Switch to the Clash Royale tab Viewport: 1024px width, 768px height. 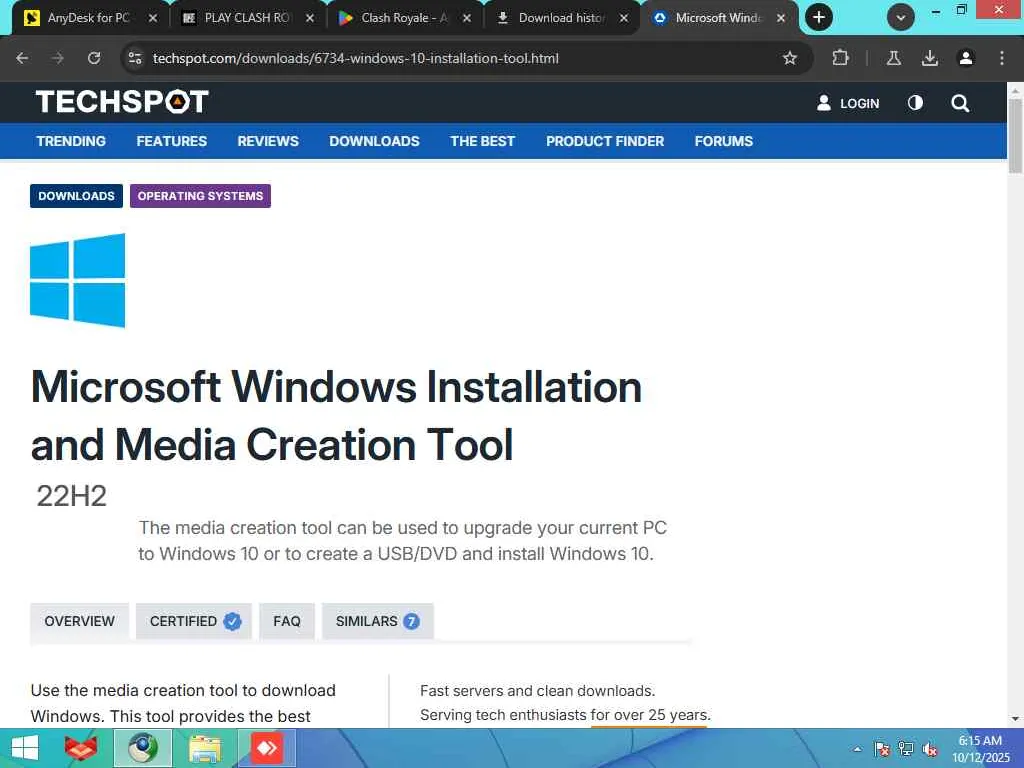(x=404, y=18)
